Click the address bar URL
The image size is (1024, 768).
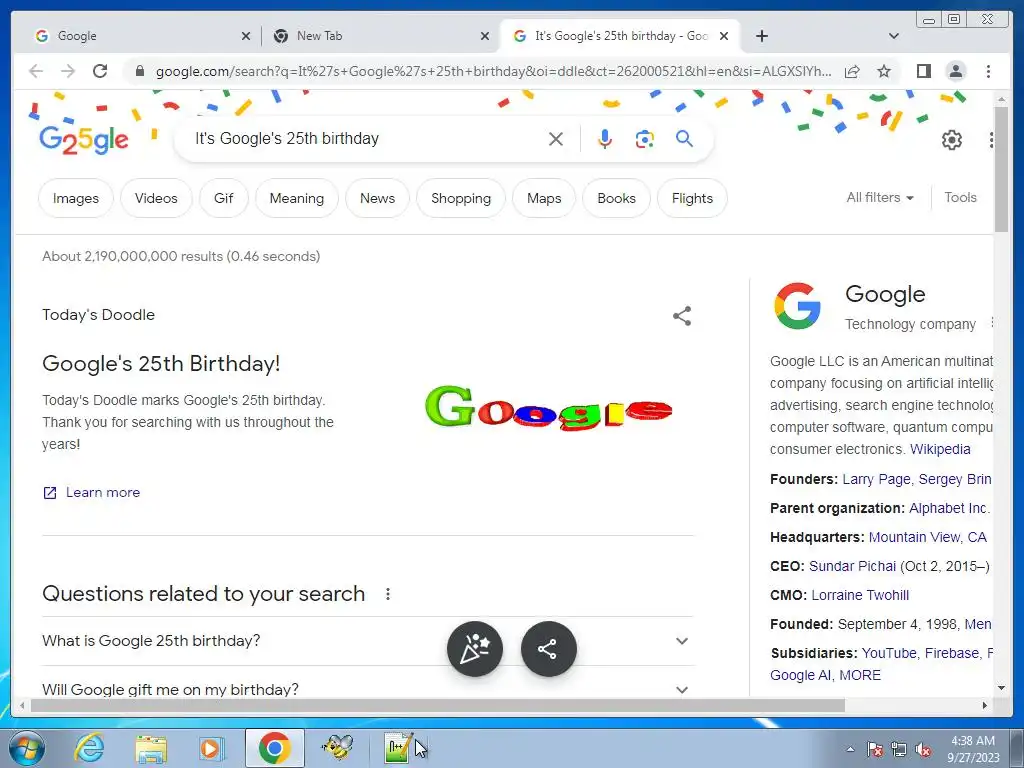[493, 71]
